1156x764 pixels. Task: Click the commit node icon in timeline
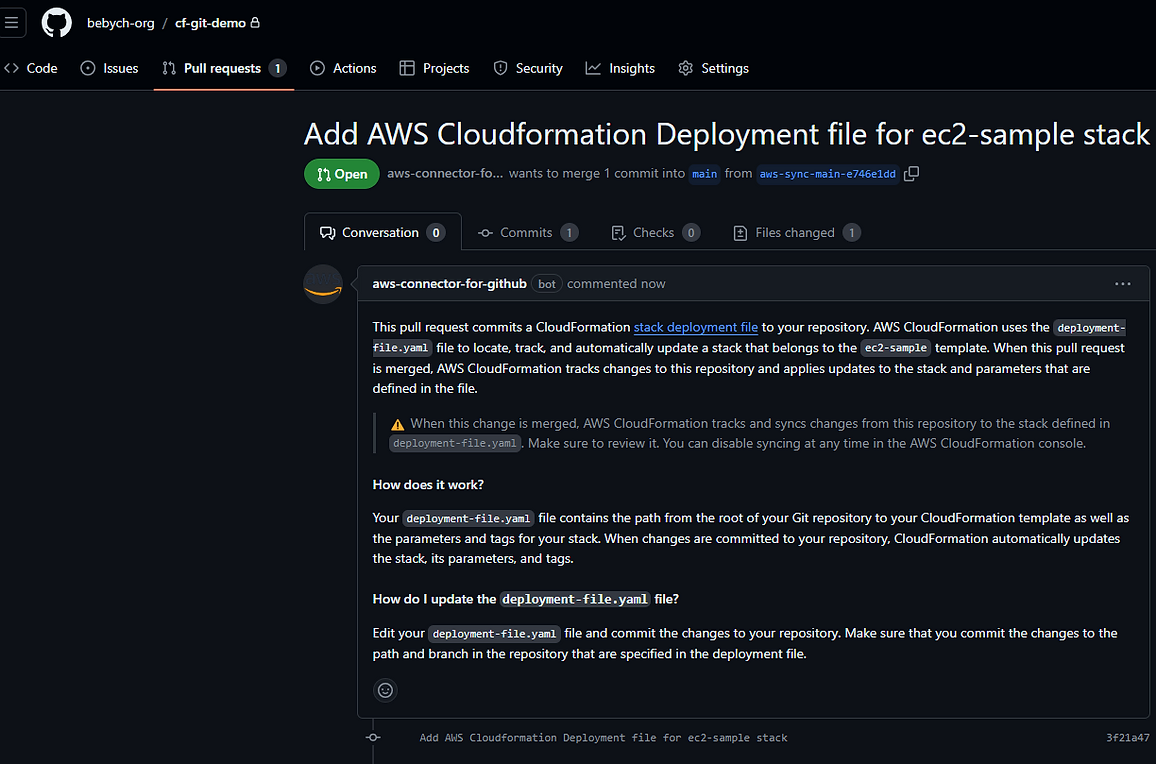click(x=373, y=737)
